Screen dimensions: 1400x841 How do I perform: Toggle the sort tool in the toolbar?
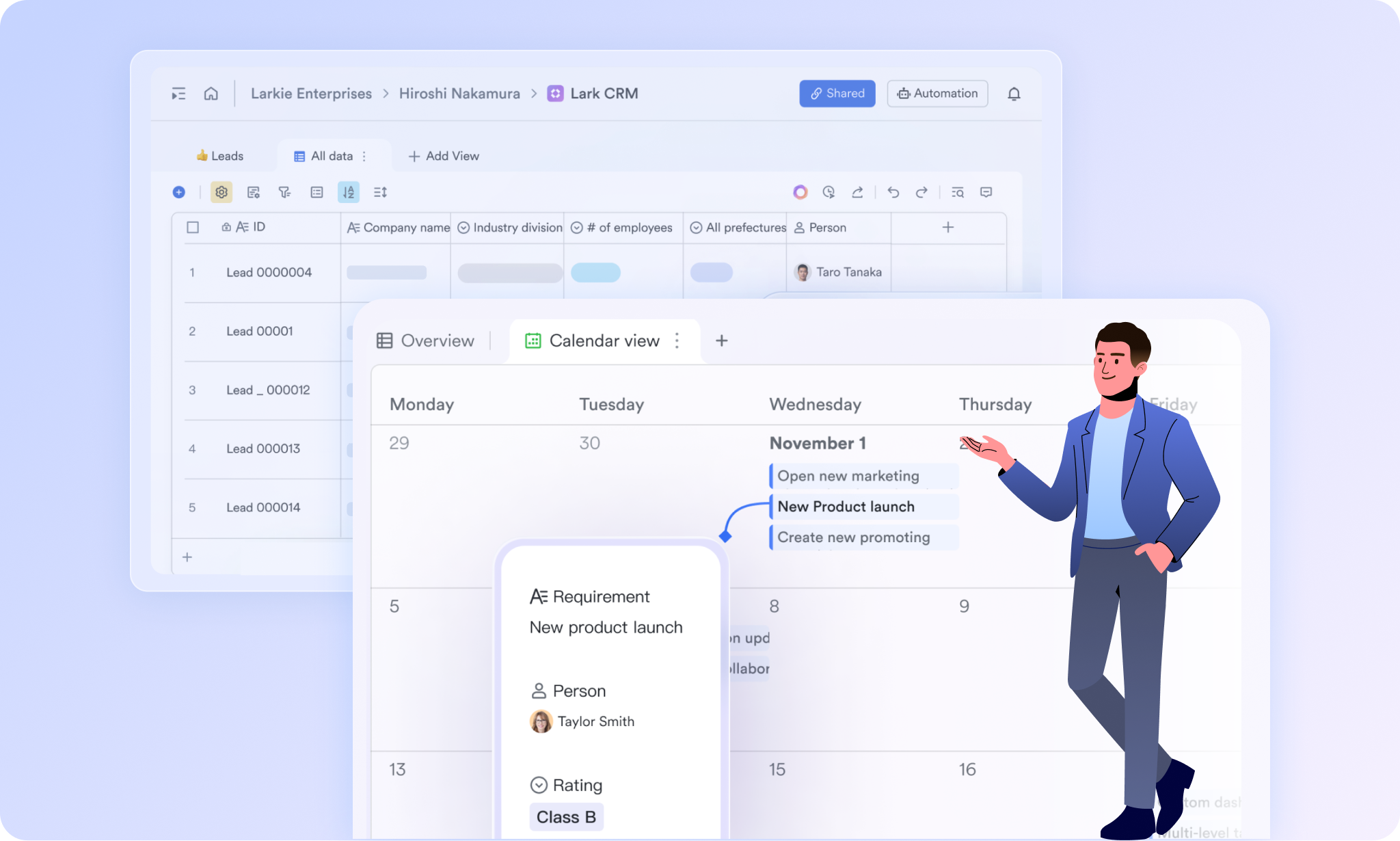click(349, 192)
